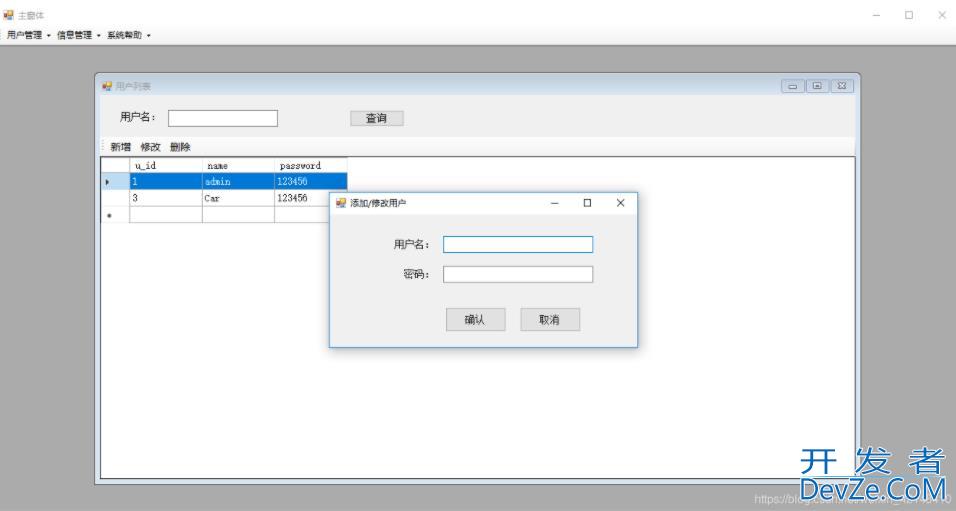Viewport: 956px width, 511px height.
Task: Minimize the 用户列表 child window
Action: 793,87
